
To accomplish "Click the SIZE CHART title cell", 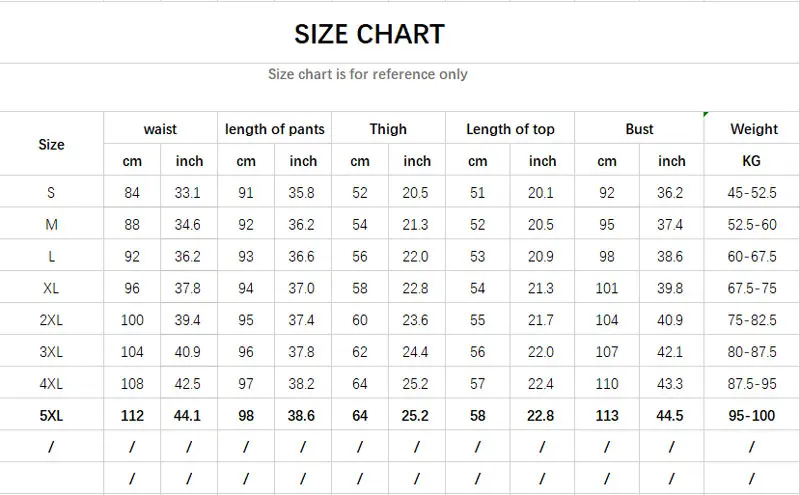I will (369, 34).
